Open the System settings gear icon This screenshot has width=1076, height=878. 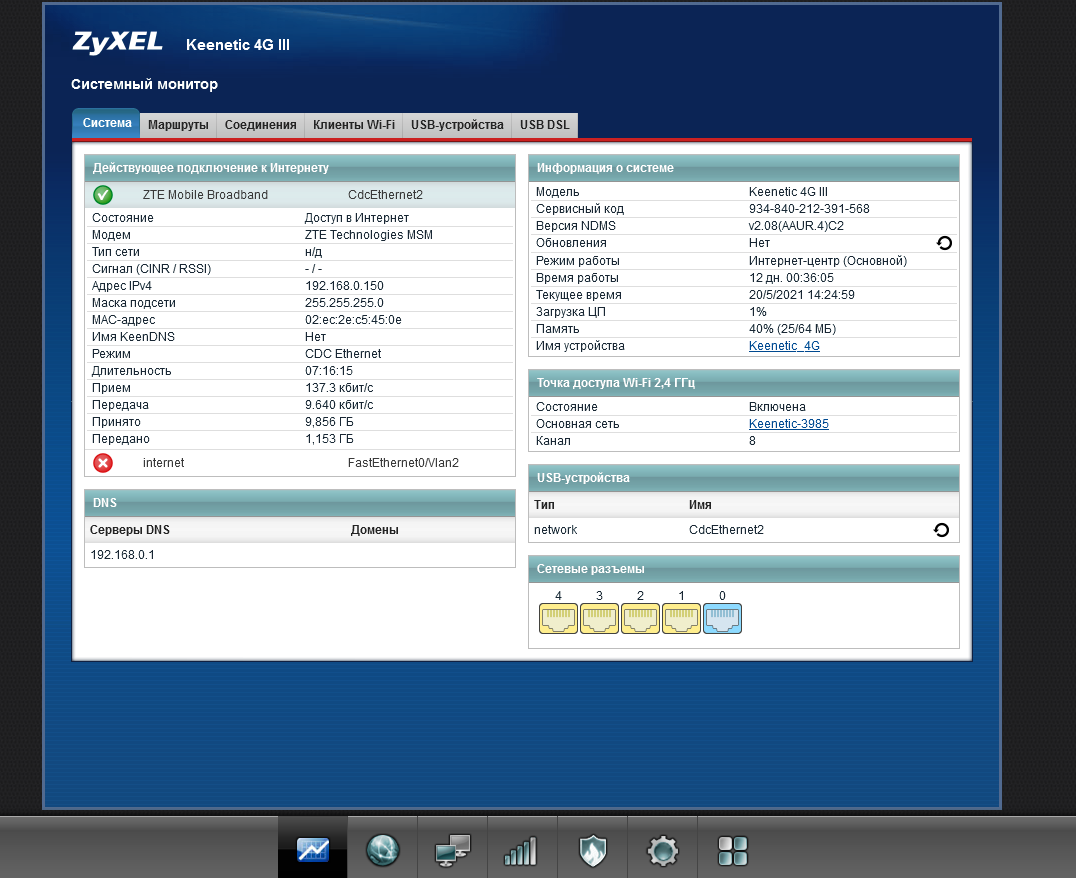coord(662,850)
